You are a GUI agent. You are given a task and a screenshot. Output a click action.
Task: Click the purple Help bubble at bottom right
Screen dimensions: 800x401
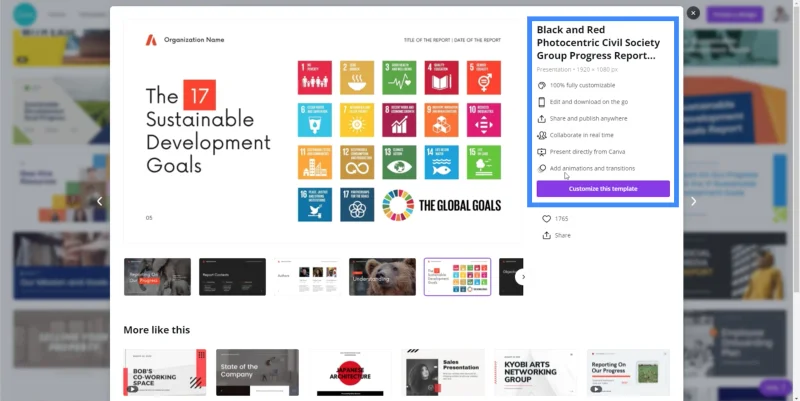(776, 388)
